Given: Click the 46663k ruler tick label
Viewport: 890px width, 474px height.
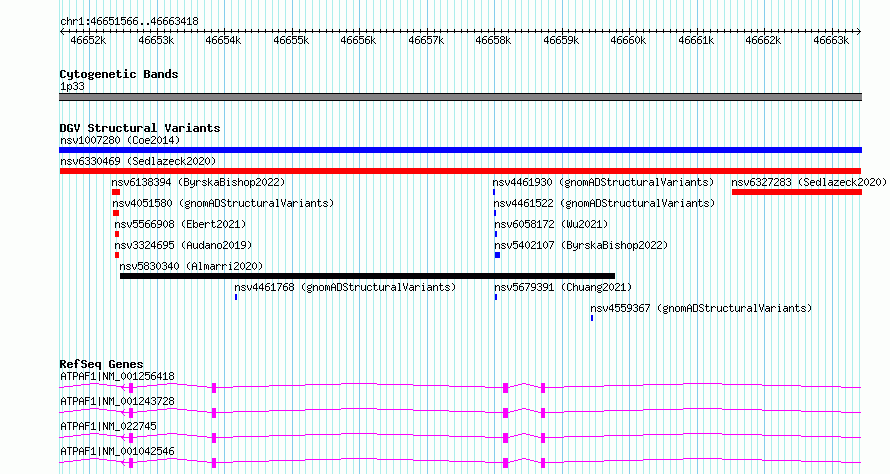Looking at the screenshot, I should coord(831,41).
